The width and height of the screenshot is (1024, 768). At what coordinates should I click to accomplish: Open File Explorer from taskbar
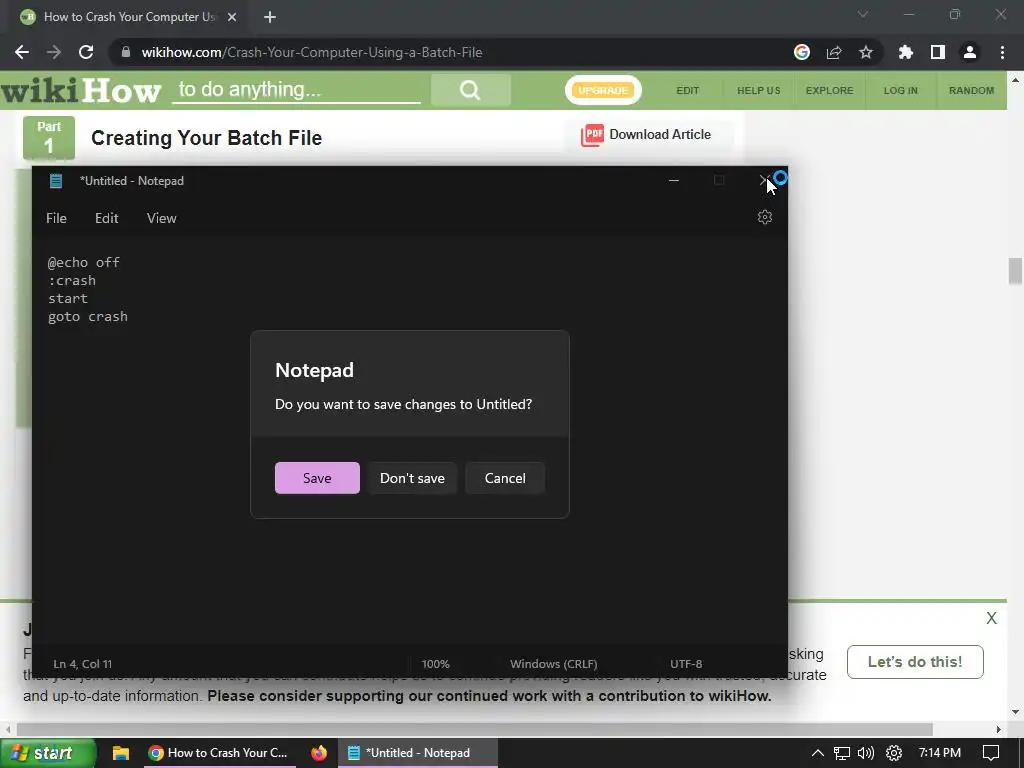(121, 753)
